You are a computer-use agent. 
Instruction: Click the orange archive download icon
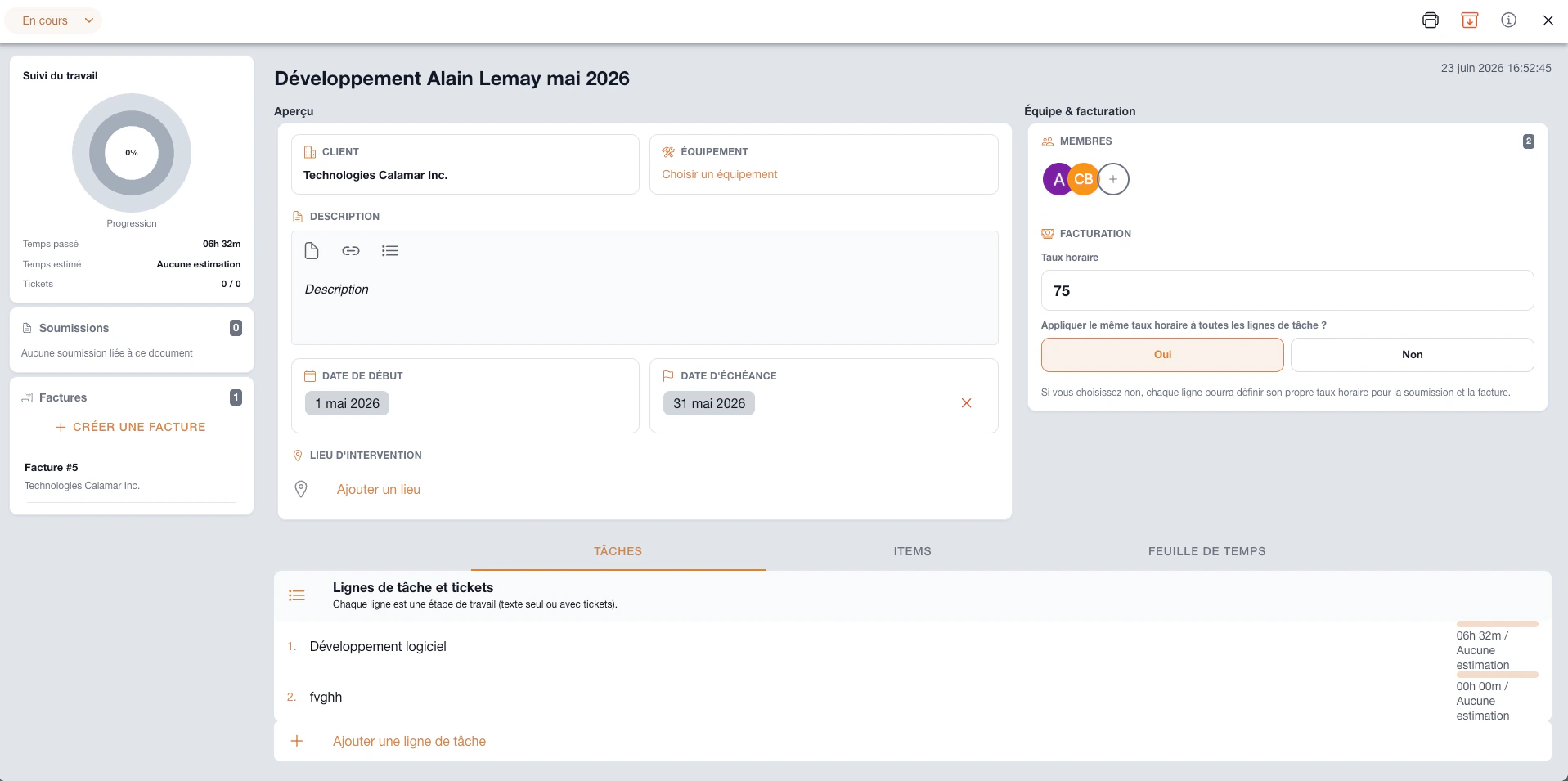click(1469, 20)
